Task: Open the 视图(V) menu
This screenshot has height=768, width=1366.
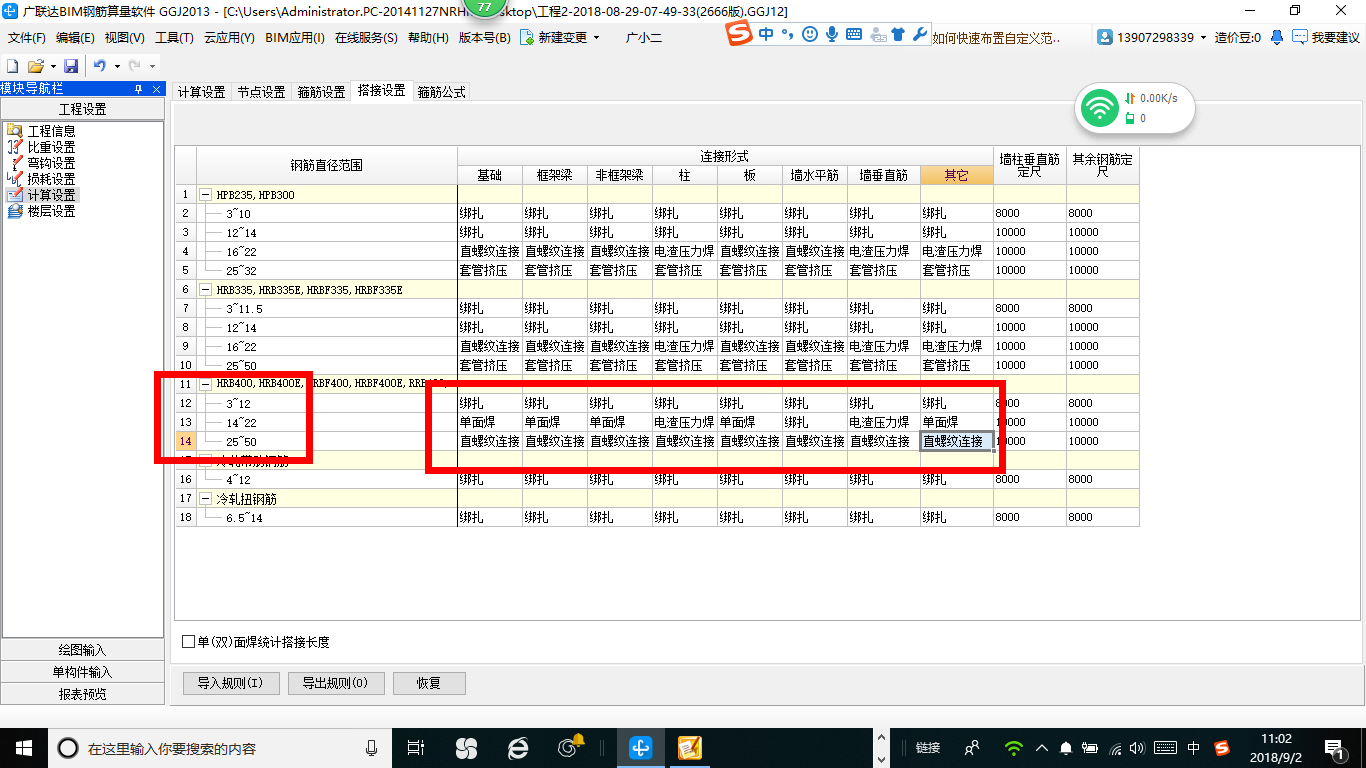Action: click(124, 37)
